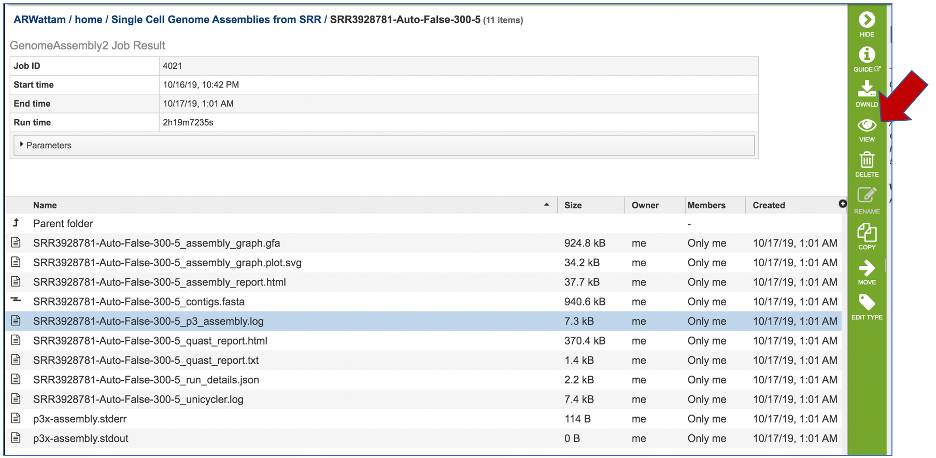
Task: Select p3x-assembly.stdout file name
Action: click(x=81, y=438)
